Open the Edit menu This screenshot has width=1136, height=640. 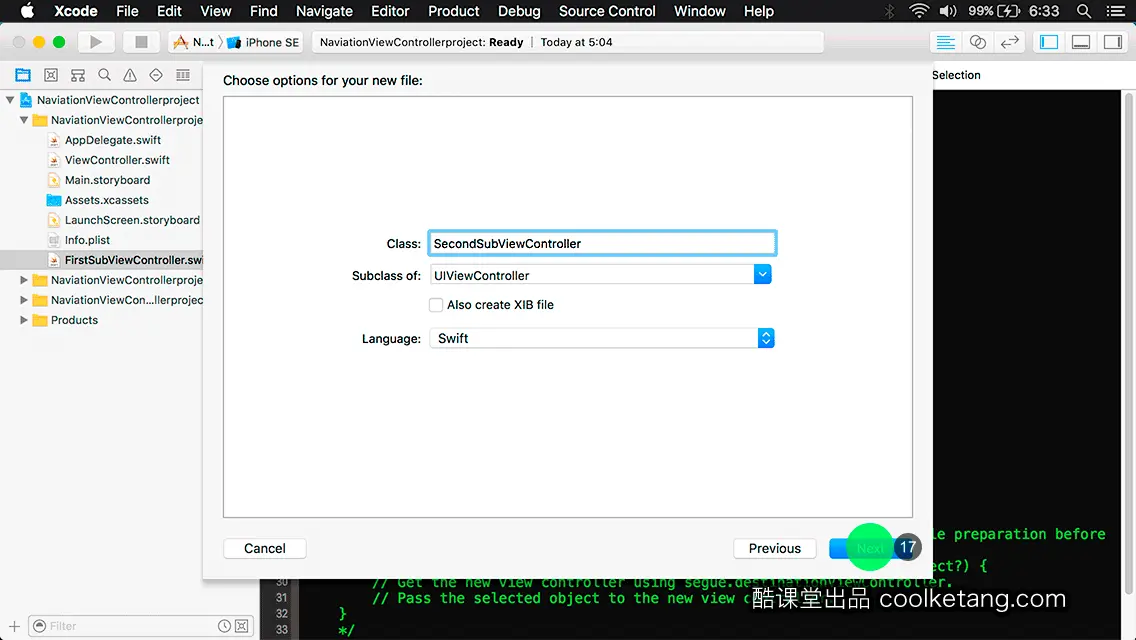coord(169,11)
